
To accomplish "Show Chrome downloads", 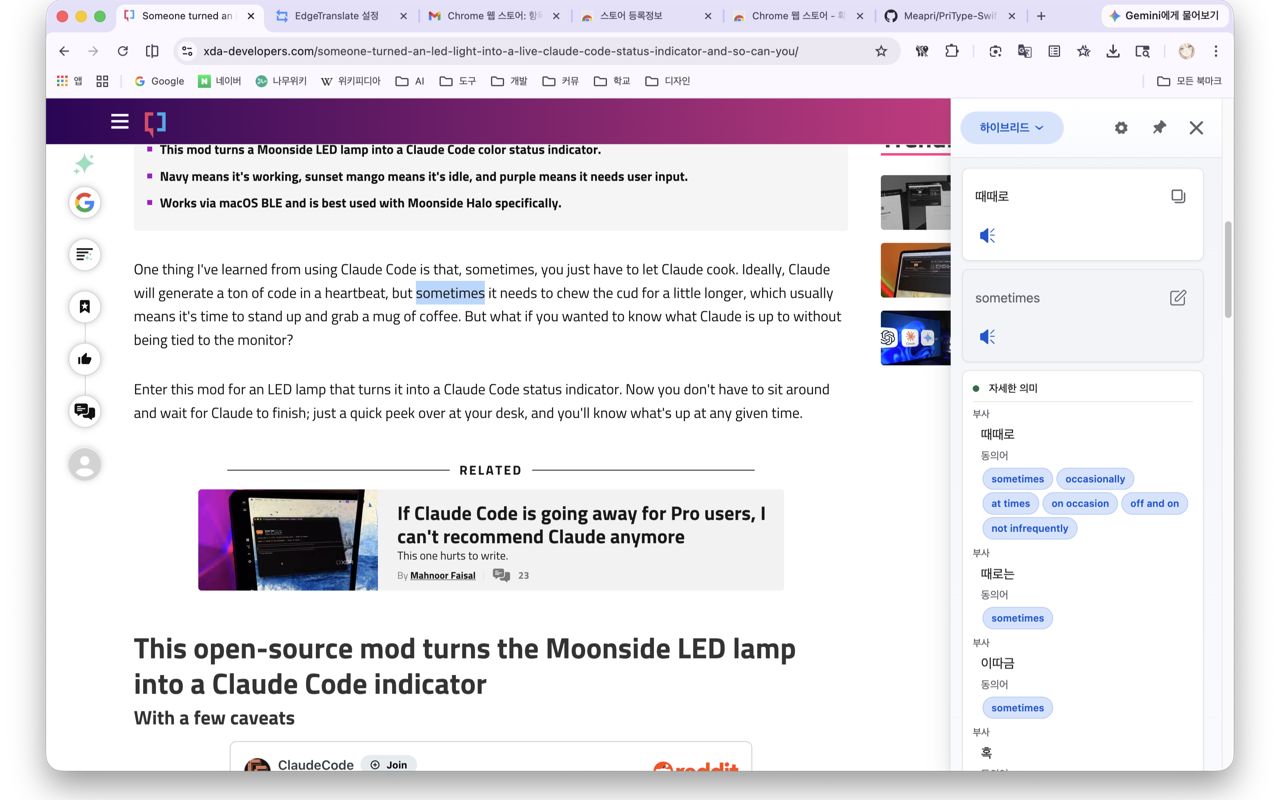I will (x=1113, y=51).
